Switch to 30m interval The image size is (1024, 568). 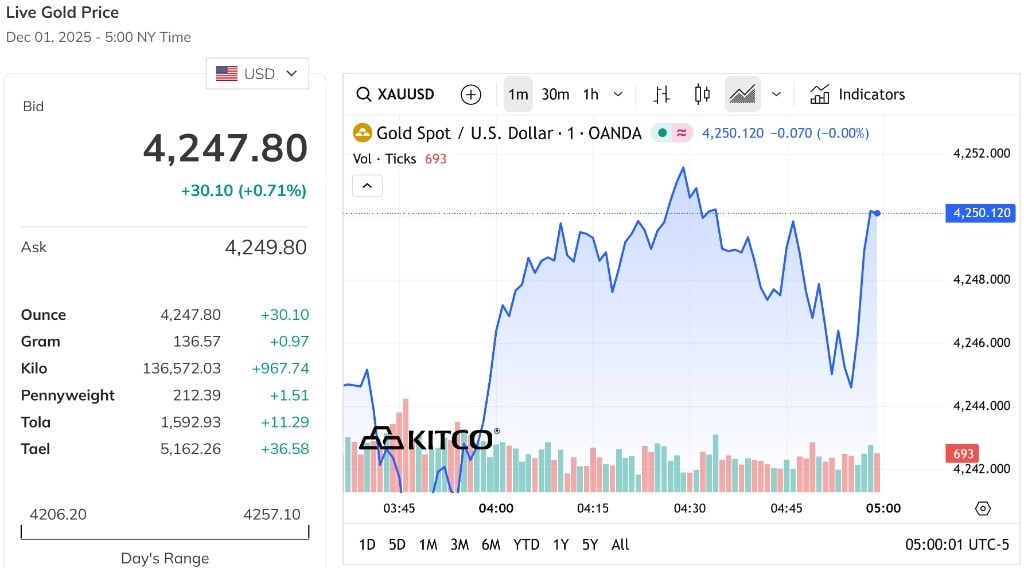click(555, 94)
